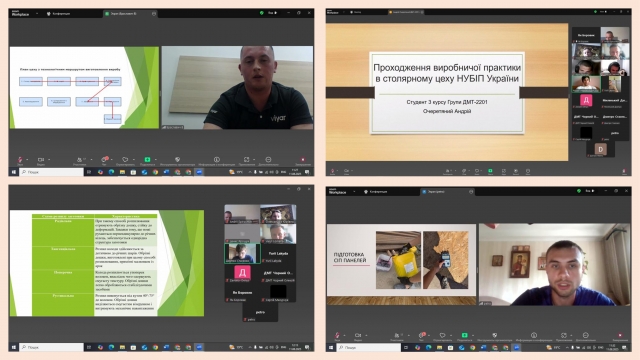The height and width of the screenshot is (360, 640).
Task: Unmute microphone in the workshop plan slide window
Action: tap(20, 160)
